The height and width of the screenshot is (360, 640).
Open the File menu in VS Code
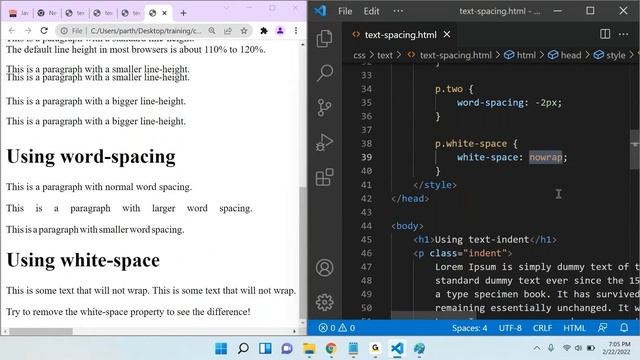345,11
